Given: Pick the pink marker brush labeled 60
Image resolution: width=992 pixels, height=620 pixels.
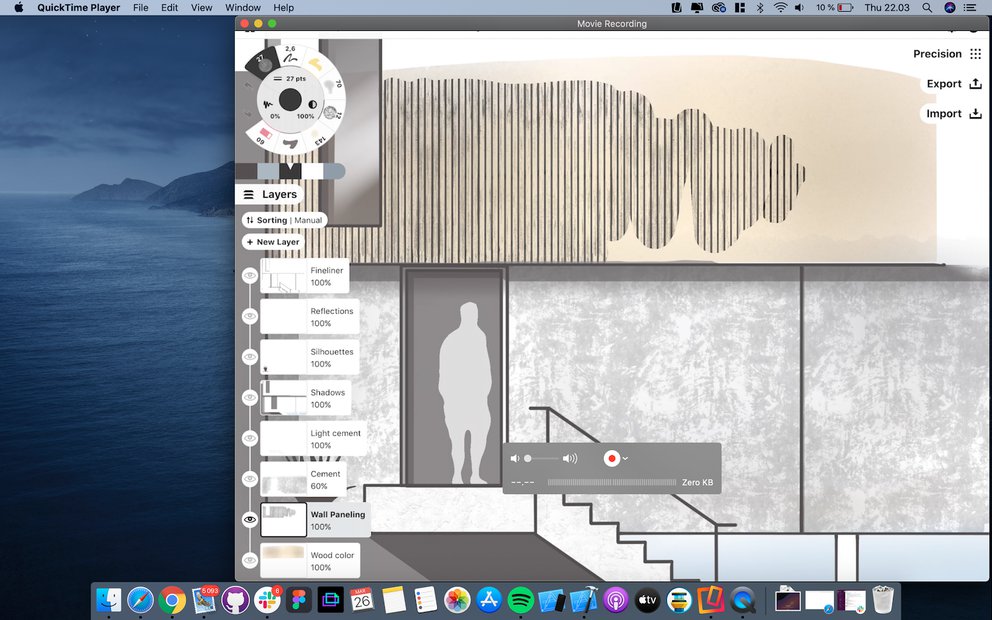Looking at the screenshot, I should (x=265, y=133).
